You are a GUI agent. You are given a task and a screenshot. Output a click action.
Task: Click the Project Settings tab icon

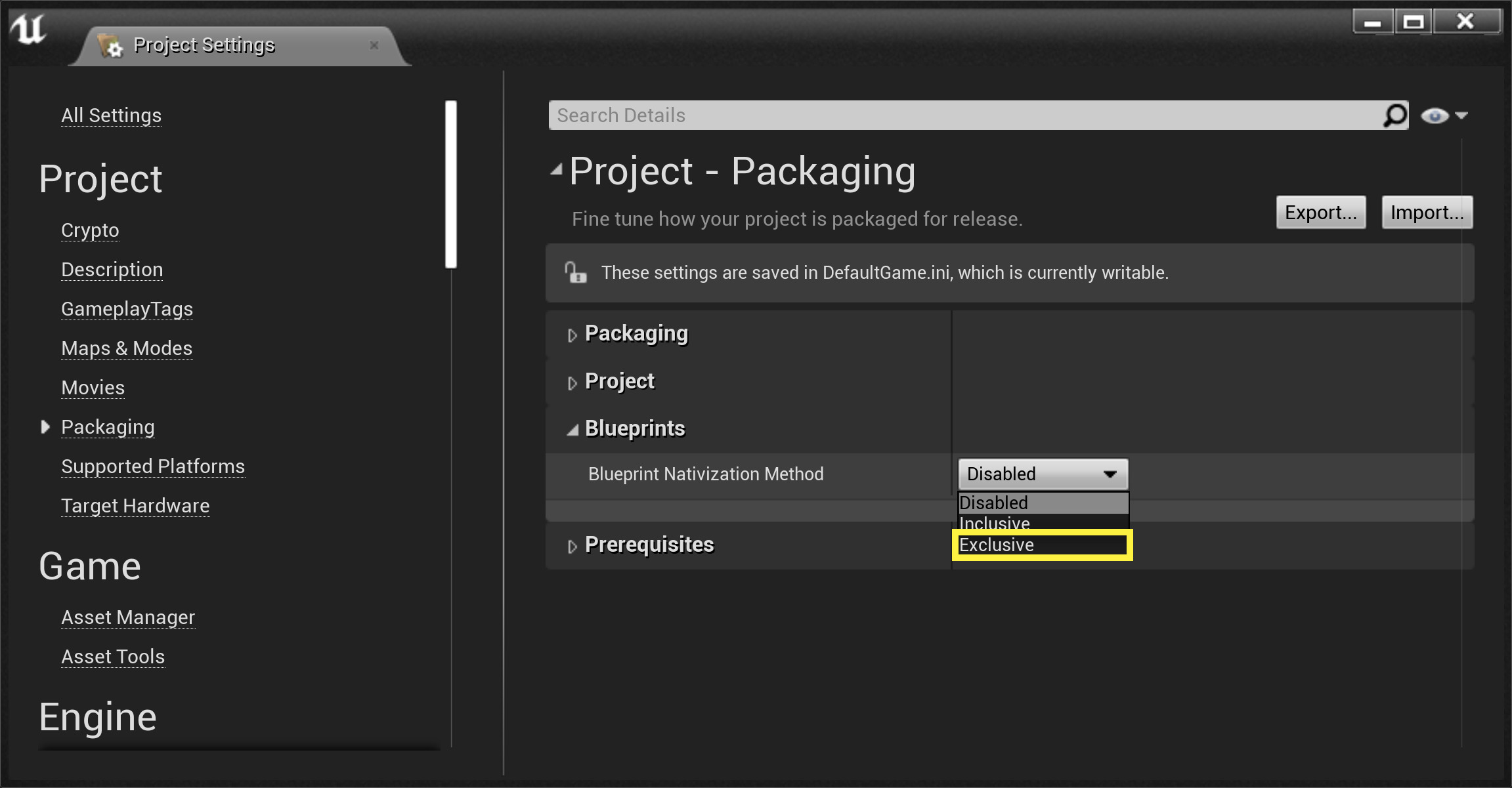point(110,45)
